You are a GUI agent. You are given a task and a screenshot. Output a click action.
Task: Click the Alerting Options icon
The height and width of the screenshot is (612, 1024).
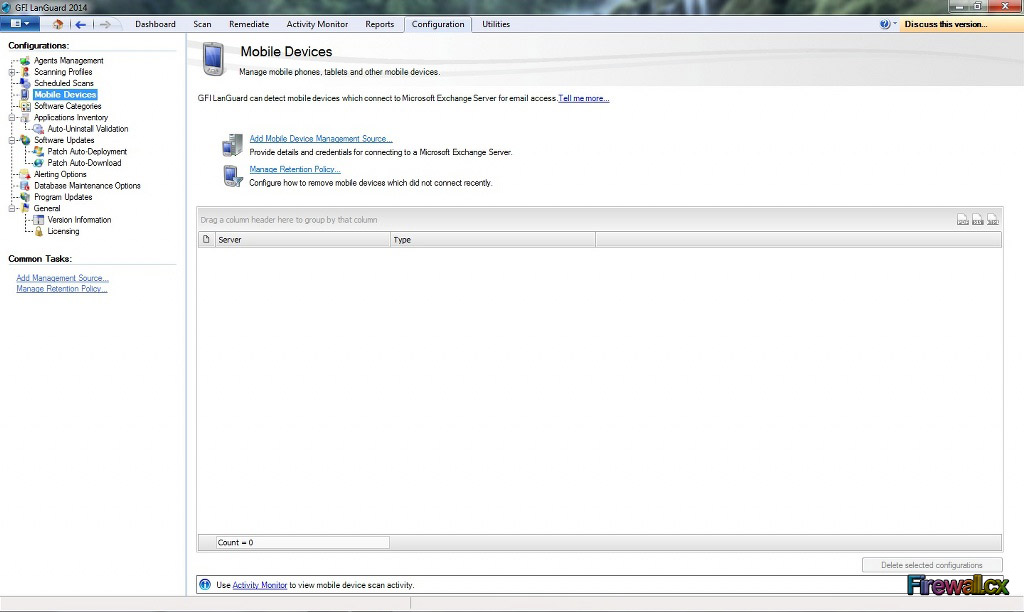25,174
